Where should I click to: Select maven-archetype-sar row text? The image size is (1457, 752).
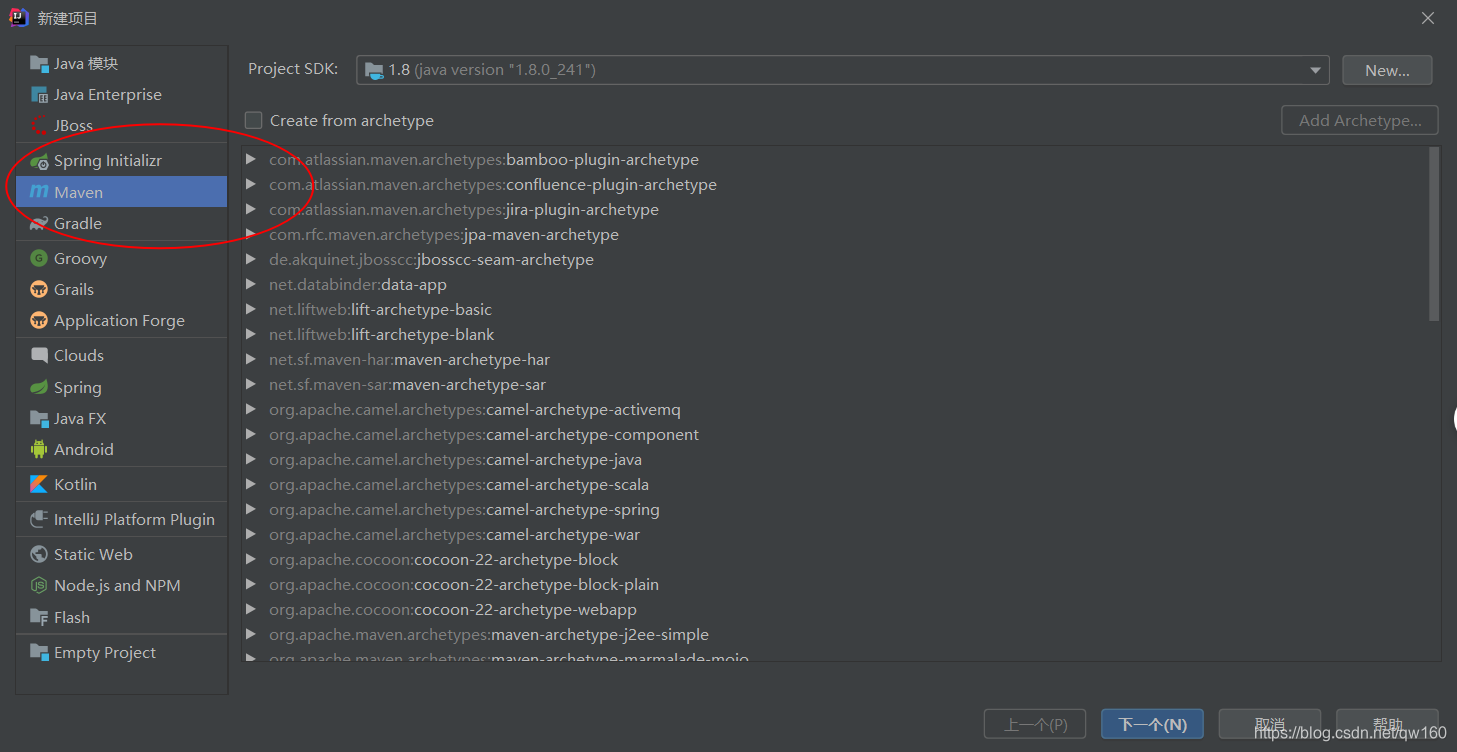(x=407, y=385)
